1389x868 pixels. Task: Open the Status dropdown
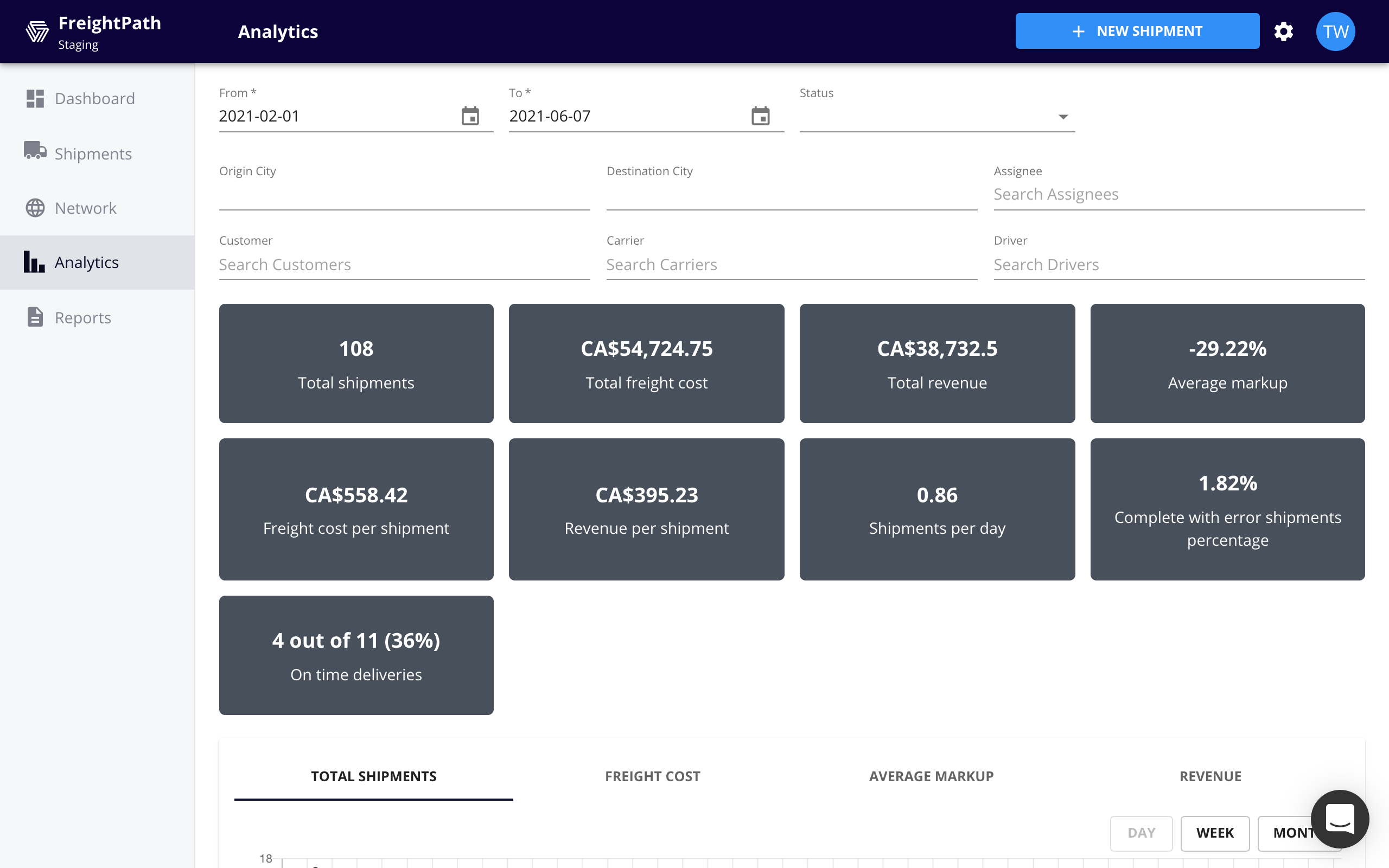point(1063,116)
